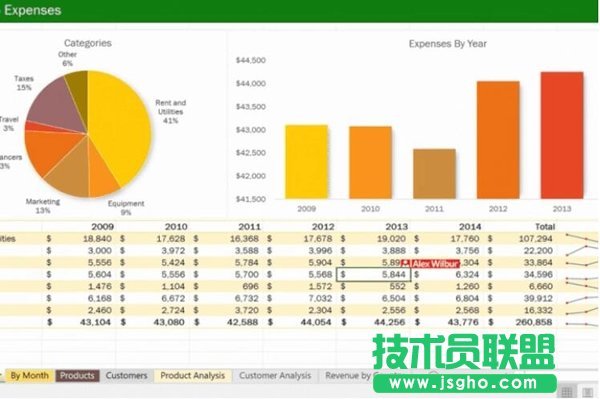Click the Marketing 13% data label
Viewport: 600px width, 399px height.
(43, 206)
